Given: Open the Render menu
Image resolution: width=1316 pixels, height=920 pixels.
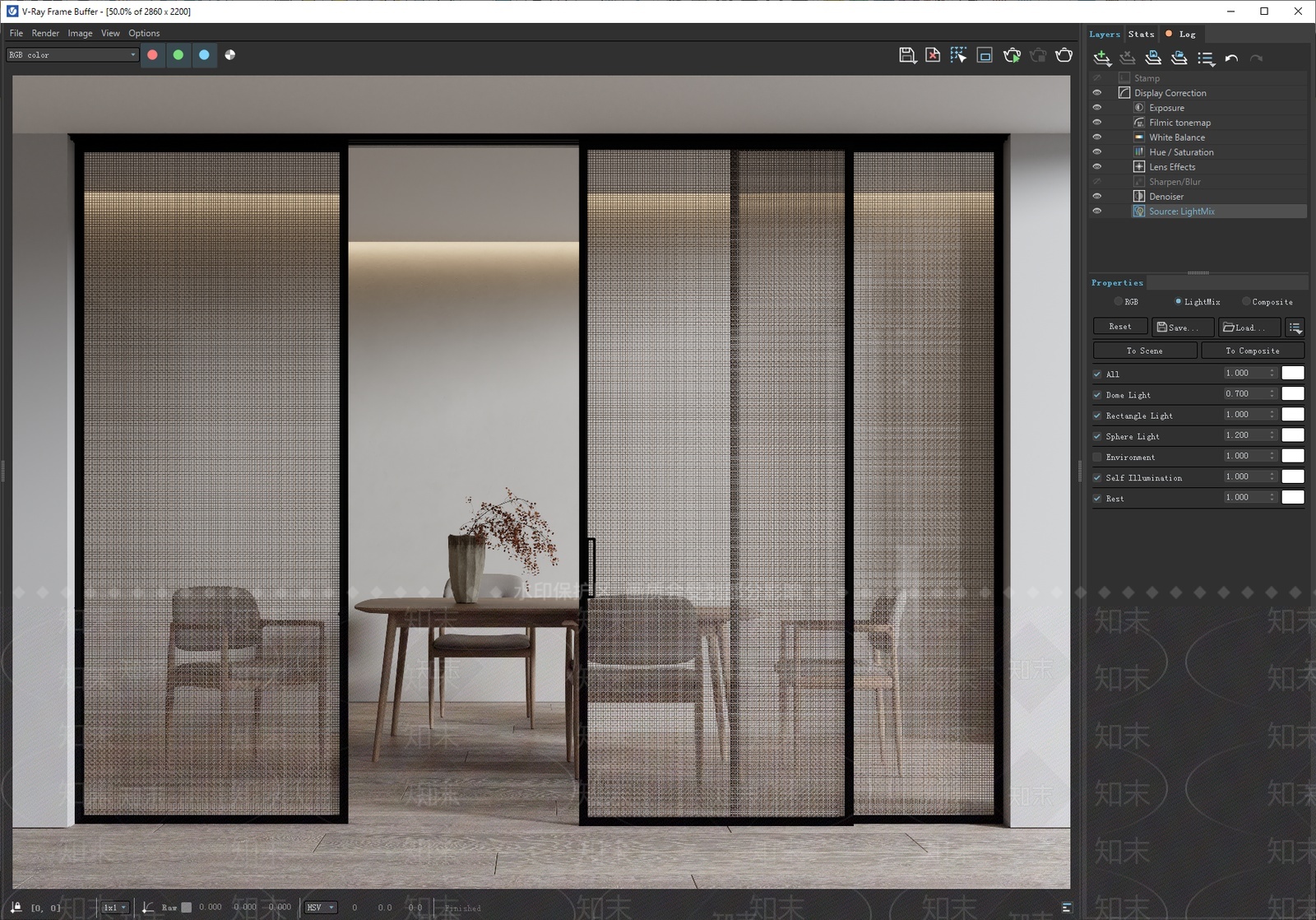Looking at the screenshot, I should pos(45,33).
